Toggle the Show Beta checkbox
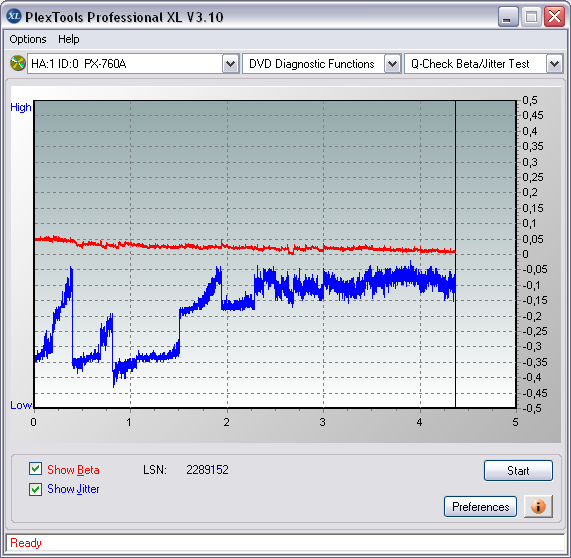This screenshot has height=558, width=571. (35, 469)
